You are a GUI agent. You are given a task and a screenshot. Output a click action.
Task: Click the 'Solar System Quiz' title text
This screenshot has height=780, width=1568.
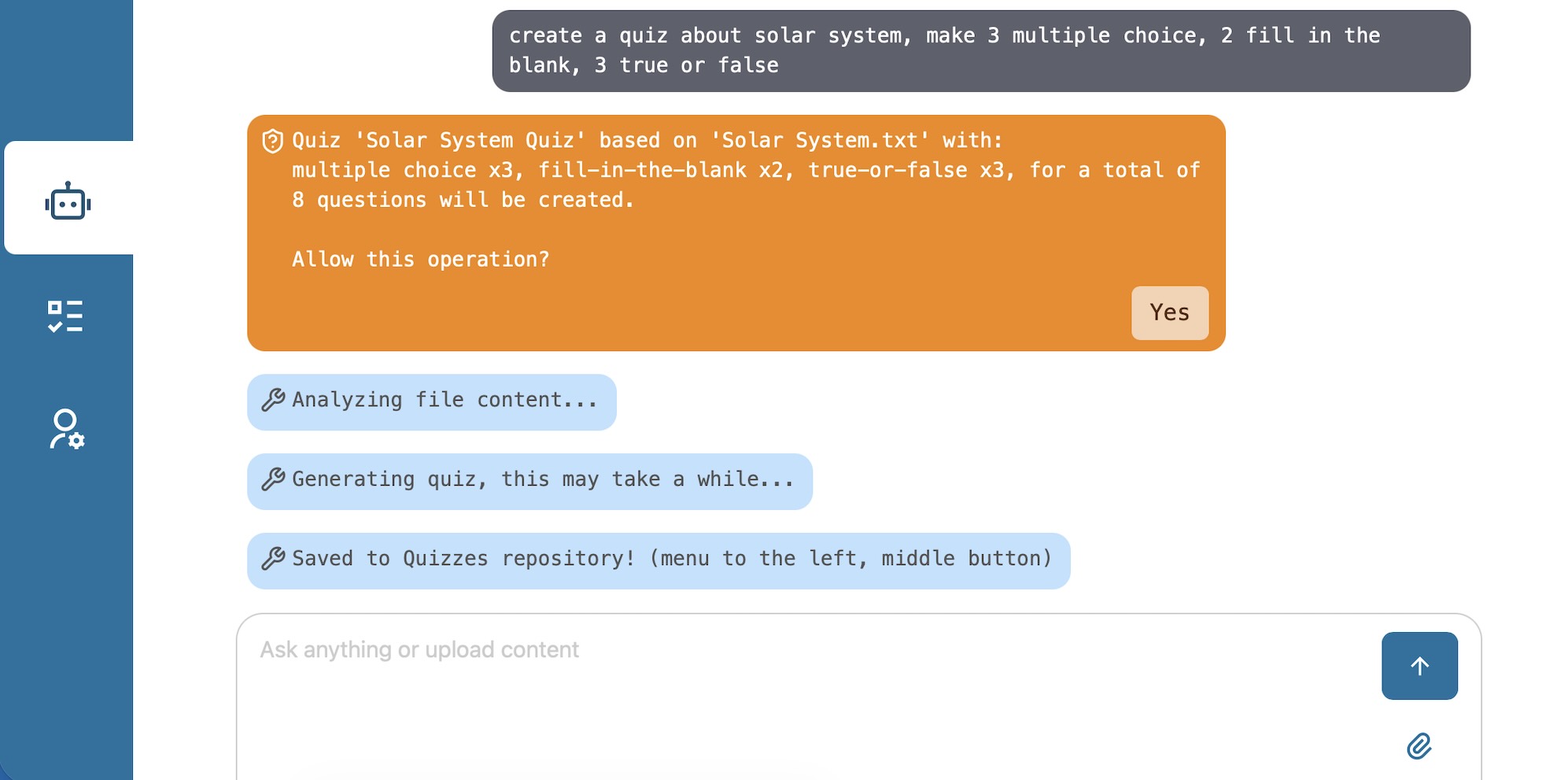point(470,141)
